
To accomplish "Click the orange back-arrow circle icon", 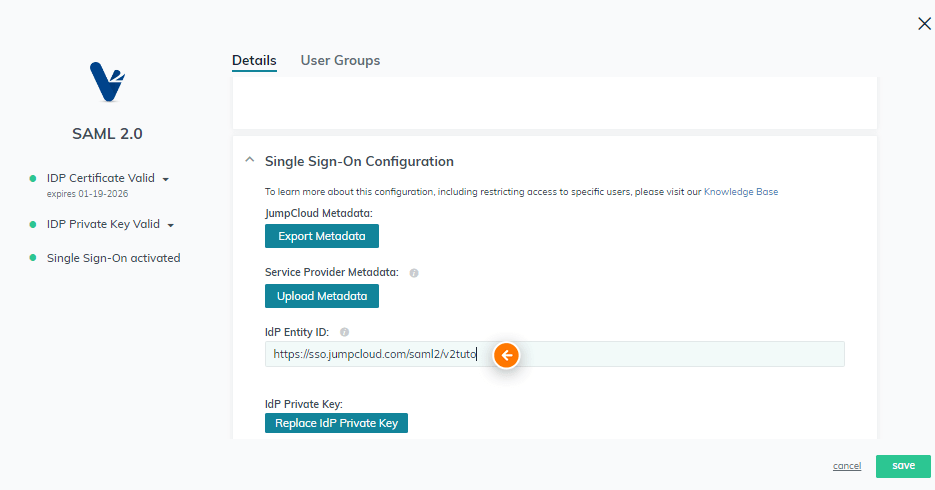I will tap(506, 355).
